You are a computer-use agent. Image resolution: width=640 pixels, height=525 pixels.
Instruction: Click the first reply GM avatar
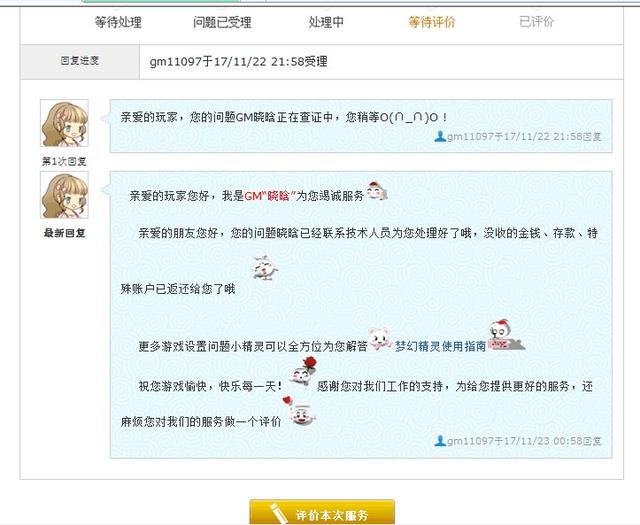pyautogui.click(x=64, y=123)
